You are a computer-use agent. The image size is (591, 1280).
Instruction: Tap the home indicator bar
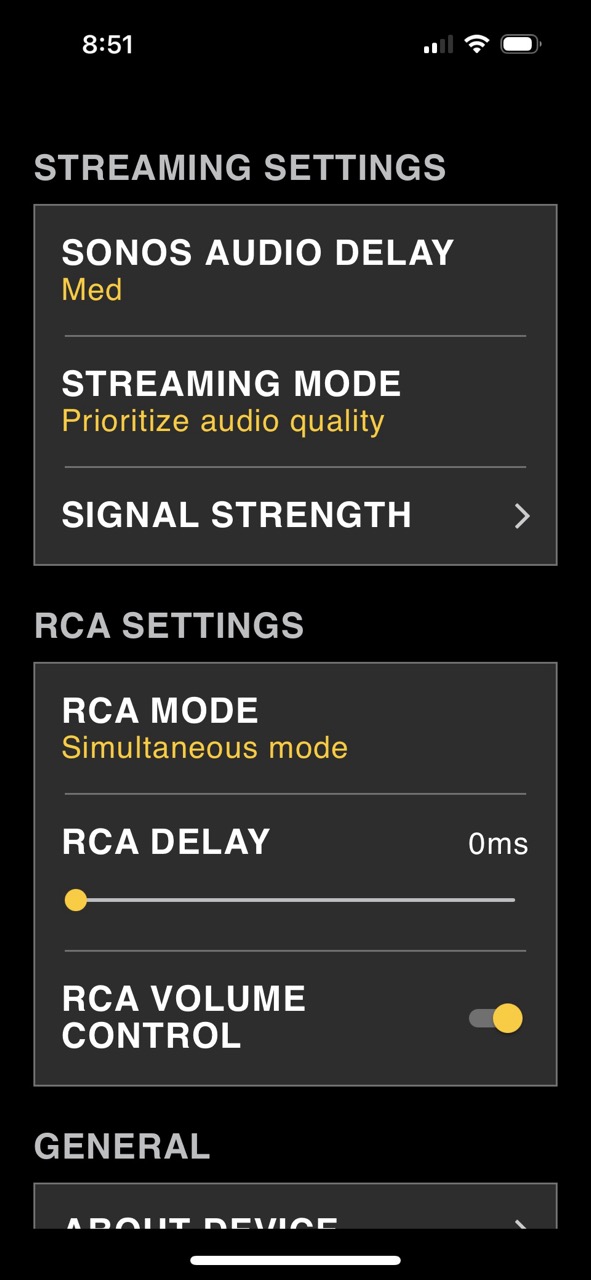click(295, 1260)
